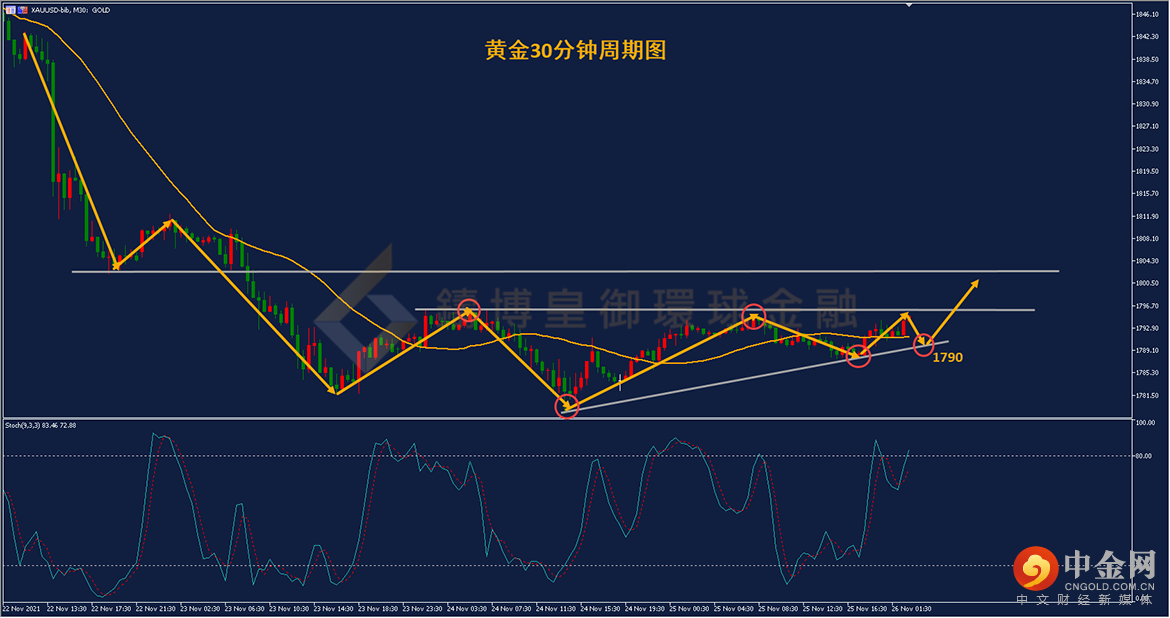Click the Stoch(9,3,3) indicator label
Viewport: 1170px width, 618px height.
click(x=40, y=425)
